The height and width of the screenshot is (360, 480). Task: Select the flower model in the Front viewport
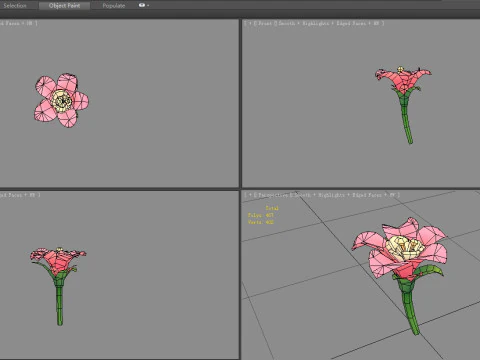click(403, 105)
